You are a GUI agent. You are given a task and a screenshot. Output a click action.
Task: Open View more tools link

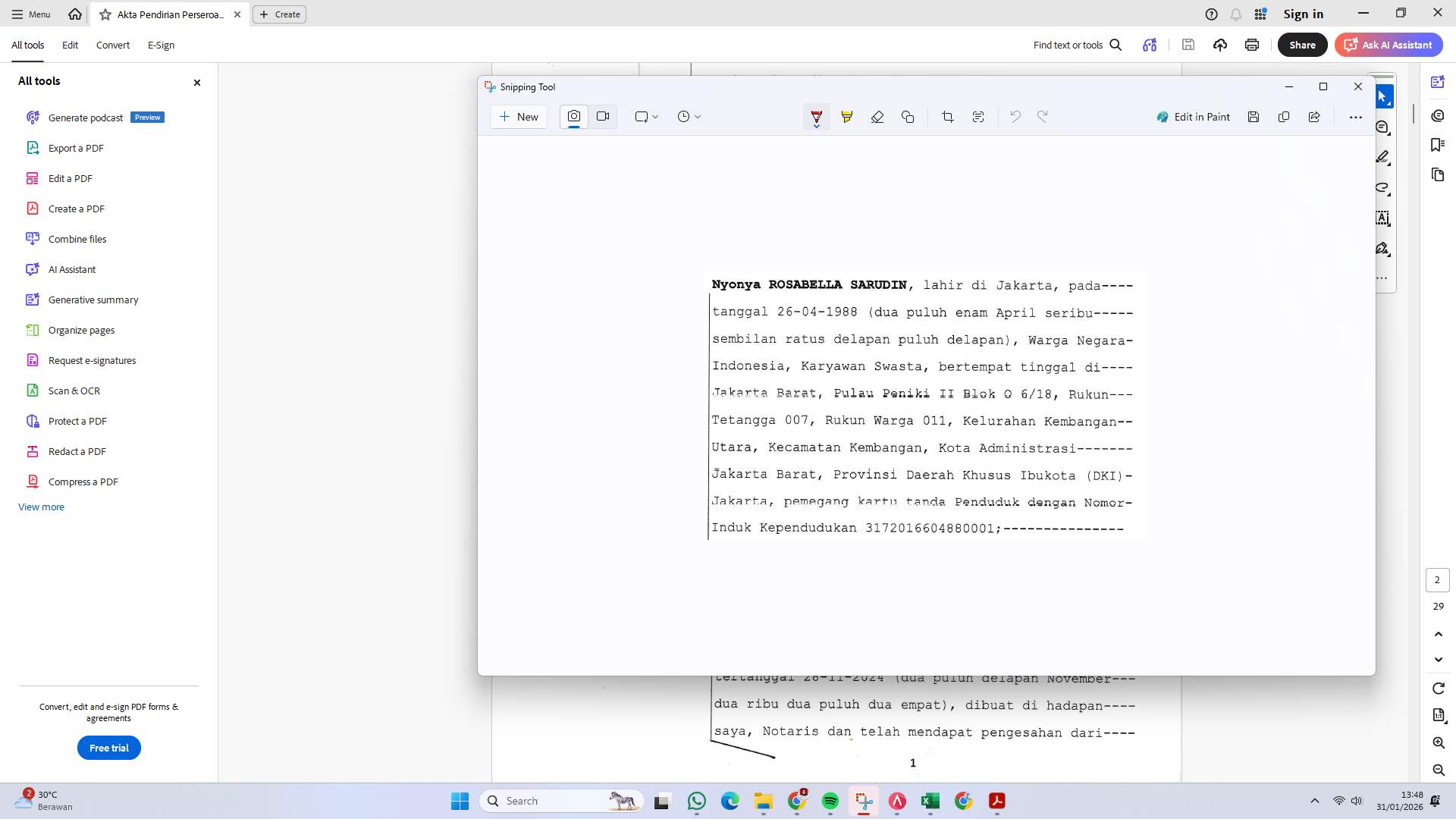(x=41, y=507)
